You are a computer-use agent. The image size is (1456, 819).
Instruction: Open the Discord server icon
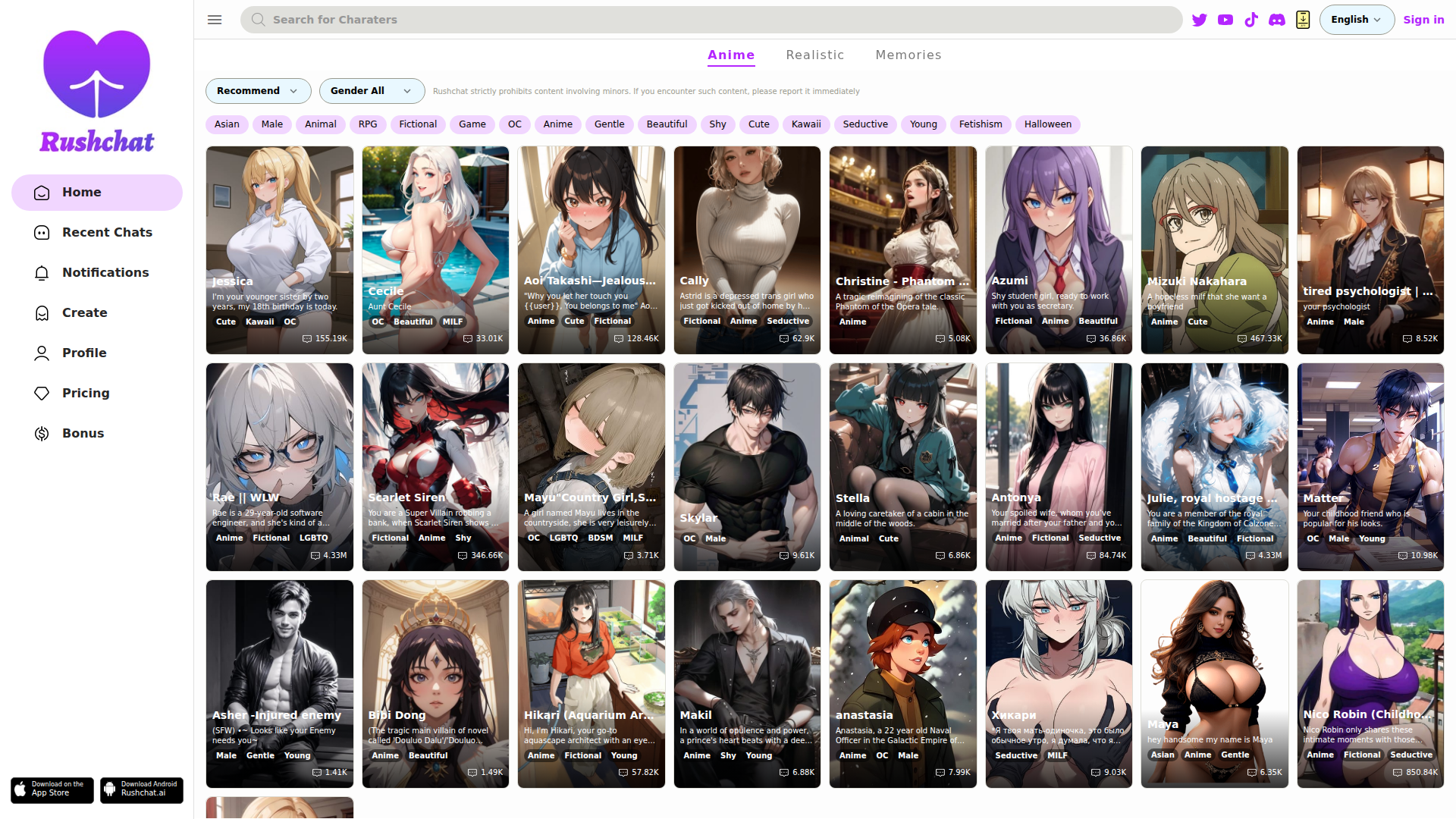[x=1277, y=20]
